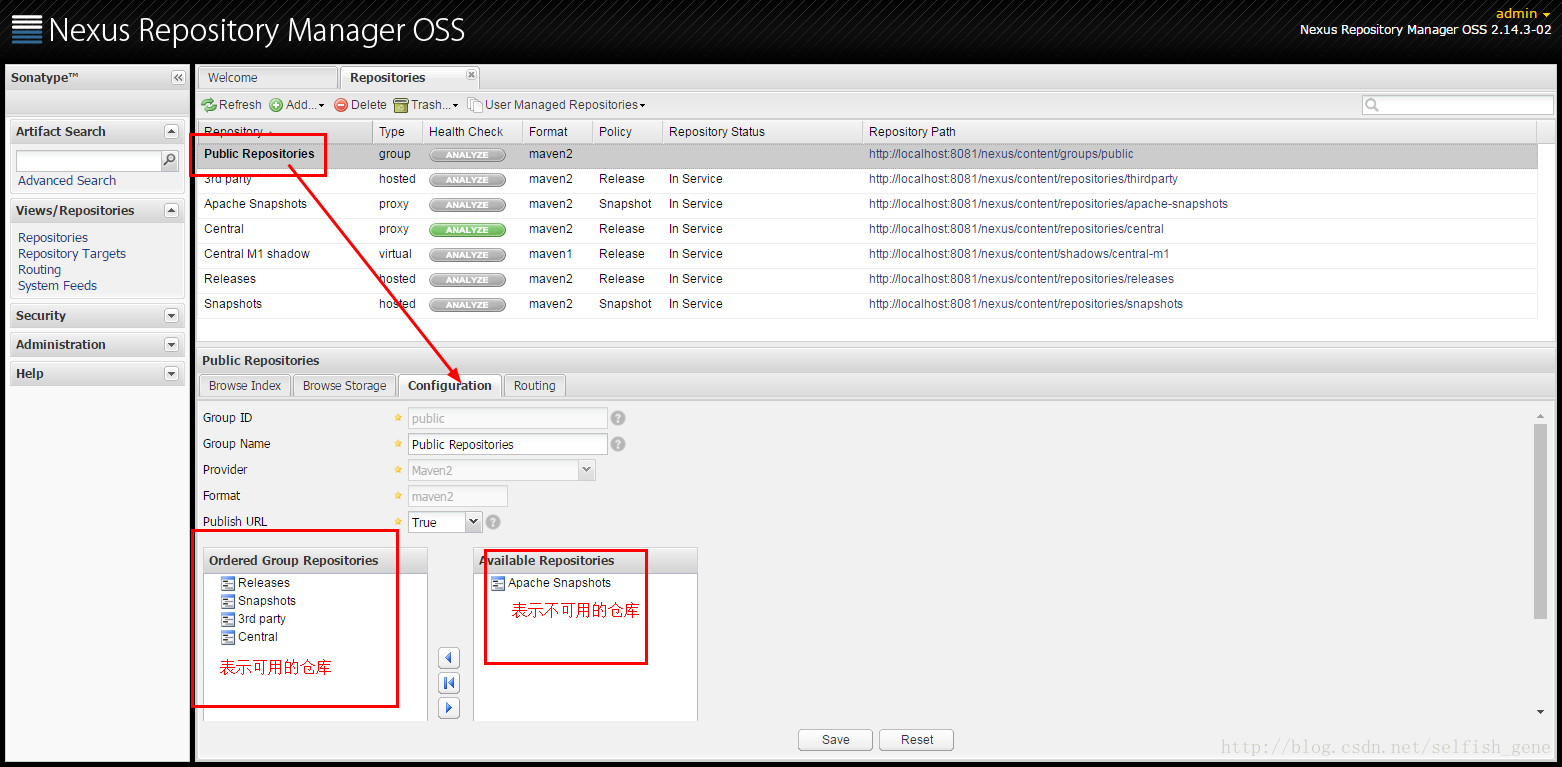Click the Reset button
This screenshot has width=1562, height=767.
[917, 740]
